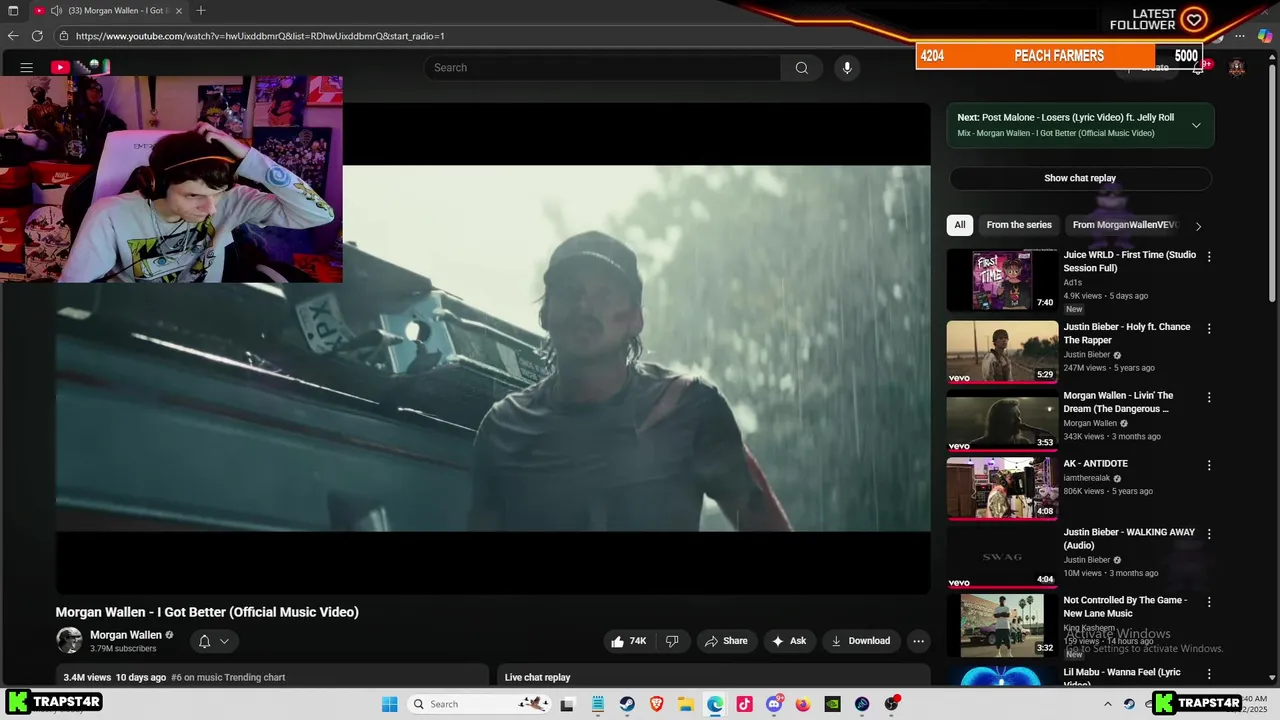This screenshot has width=1280, height=720.
Task: Open AK - ANTIDOTE video thumbnail
Action: pos(1002,488)
